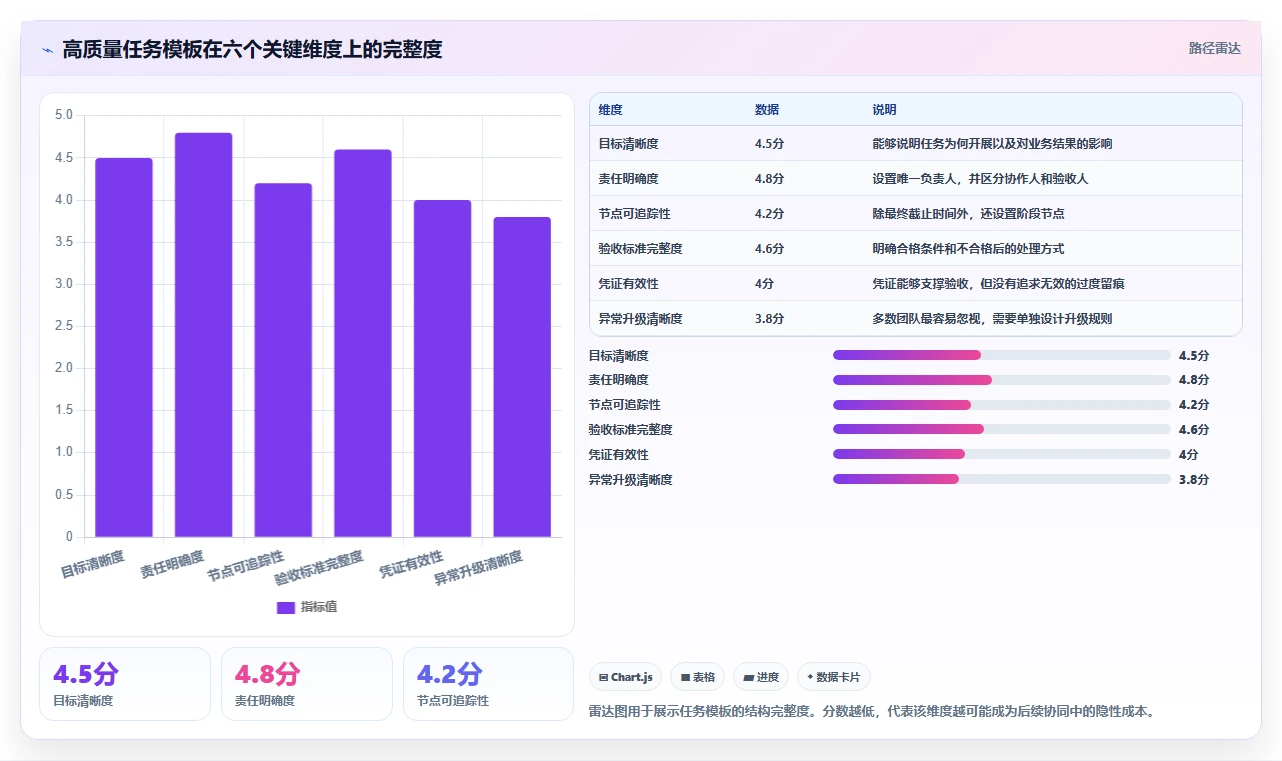Click the chart legend text 指标值
The height and width of the screenshot is (761, 1282).
(x=319, y=607)
